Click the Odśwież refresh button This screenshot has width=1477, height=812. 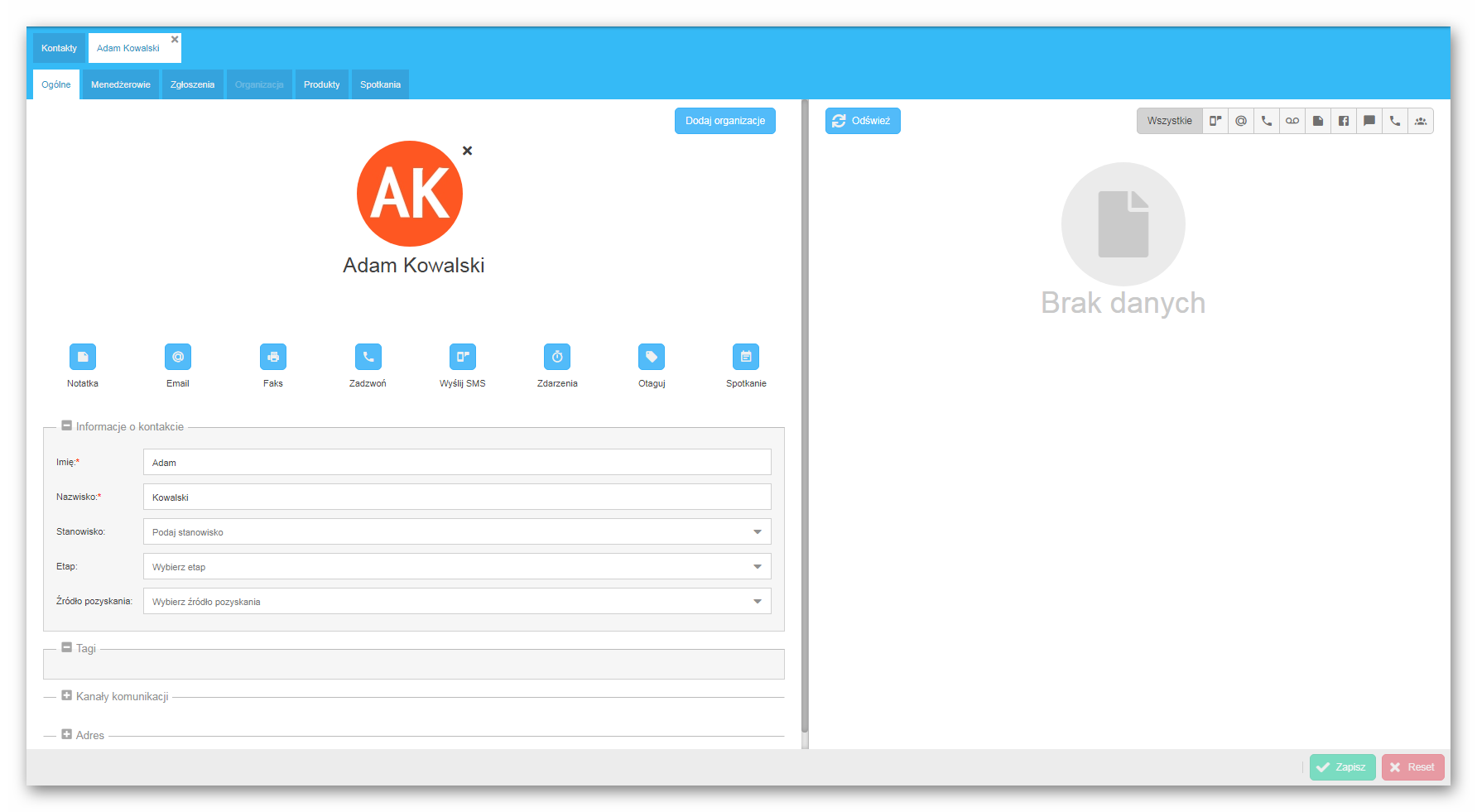tap(863, 121)
